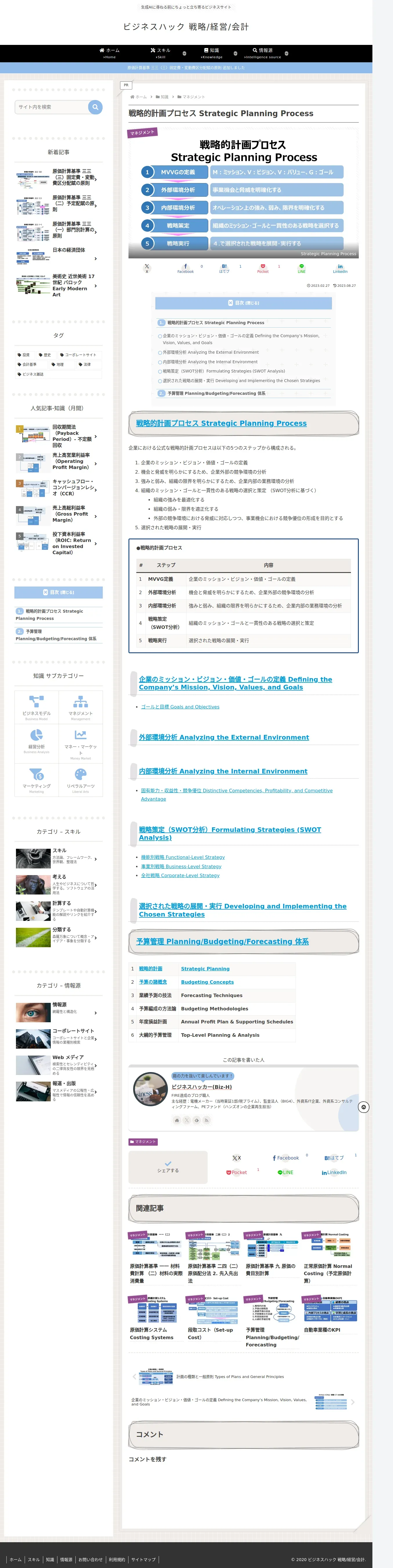
Task: Click the Hatena bookmark icon below the hero image
Action: point(224,269)
